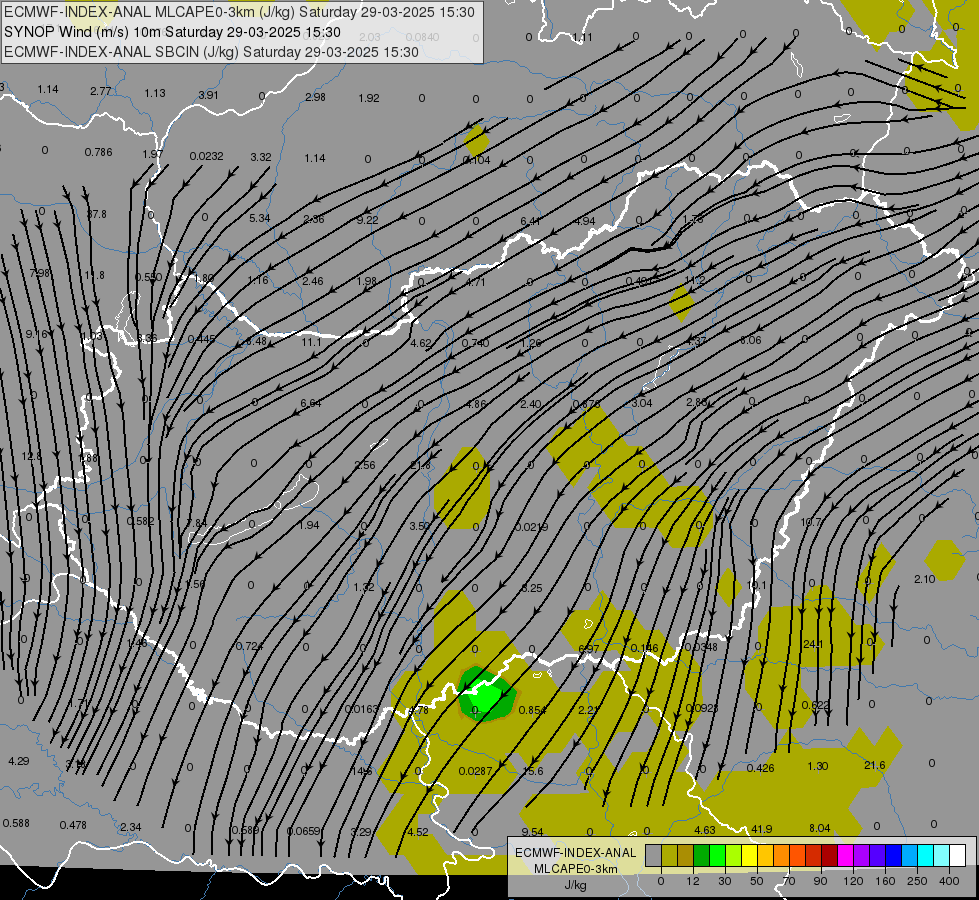The image size is (979, 900).
Task: Click the map value 0.854 near green cell
Action: tap(533, 710)
